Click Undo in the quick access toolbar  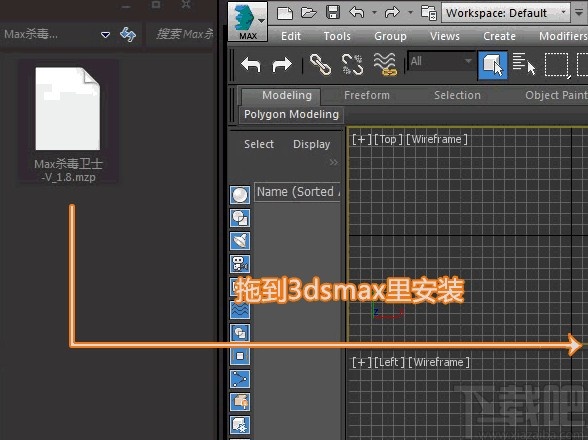(x=357, y=12)
